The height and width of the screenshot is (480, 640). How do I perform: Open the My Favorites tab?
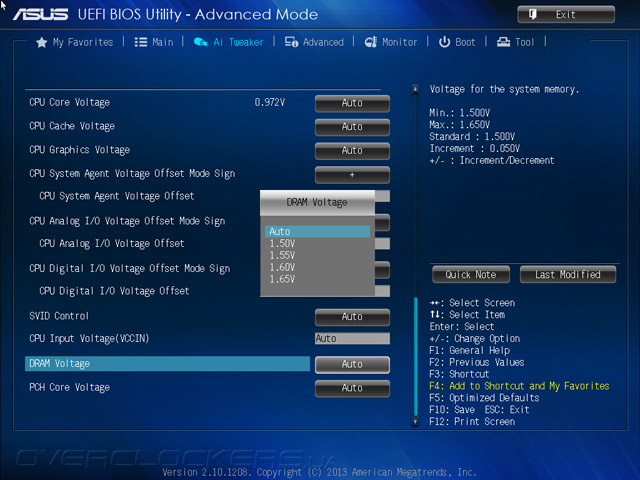(x=75, y=42)
